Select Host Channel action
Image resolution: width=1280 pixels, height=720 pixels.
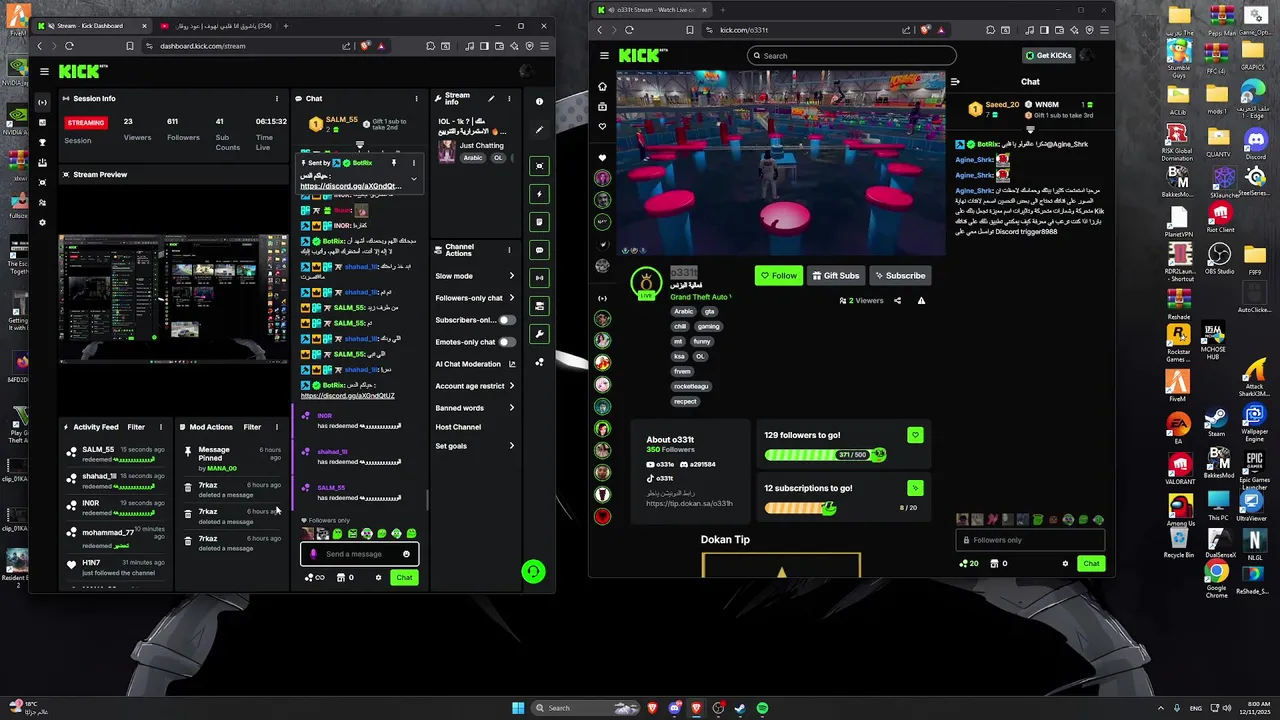458,427
